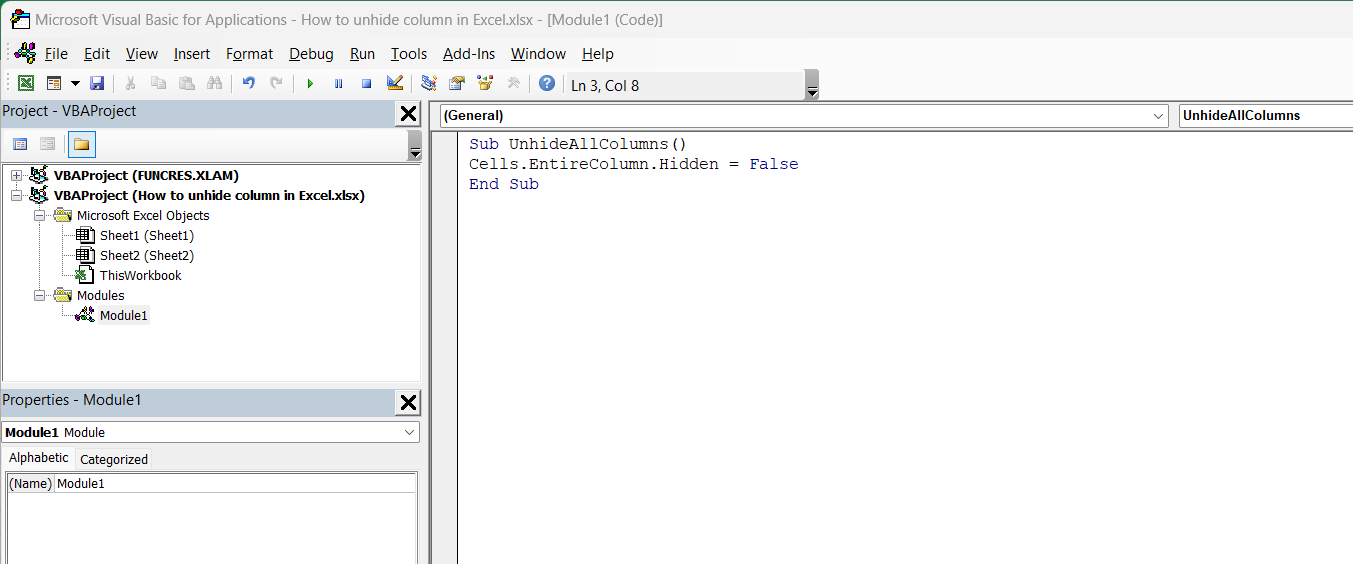Expand VBAProject (FUNCRES.XLAM) node

16,176
